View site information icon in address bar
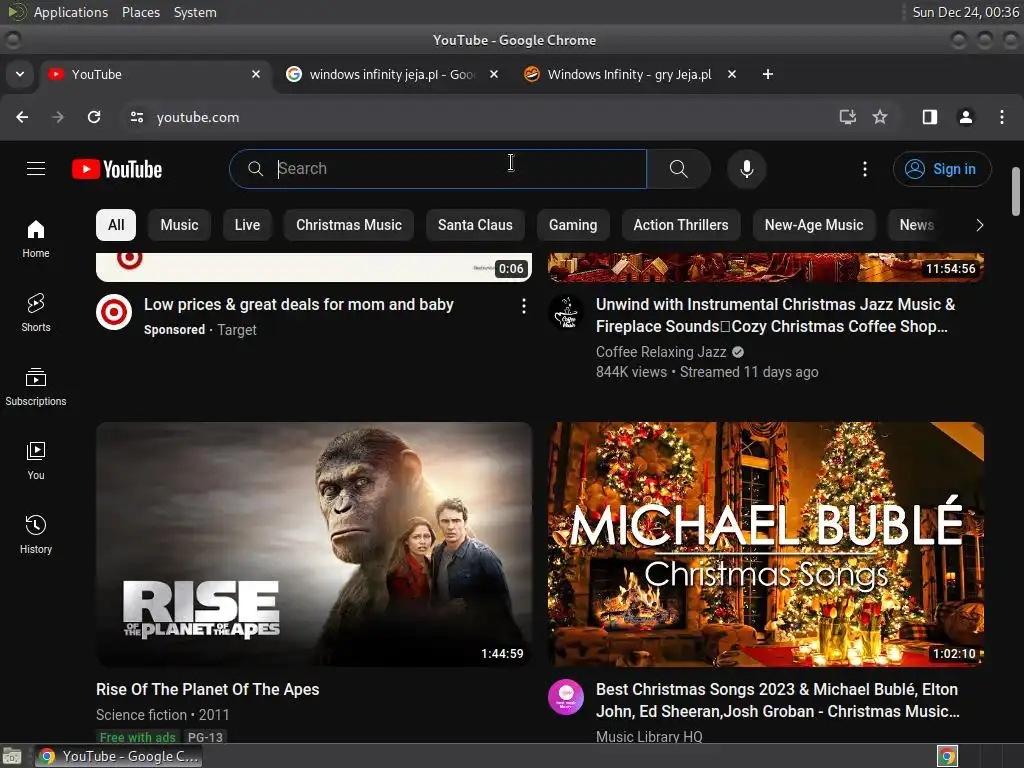1024x768 pixels. click(136, 117)
